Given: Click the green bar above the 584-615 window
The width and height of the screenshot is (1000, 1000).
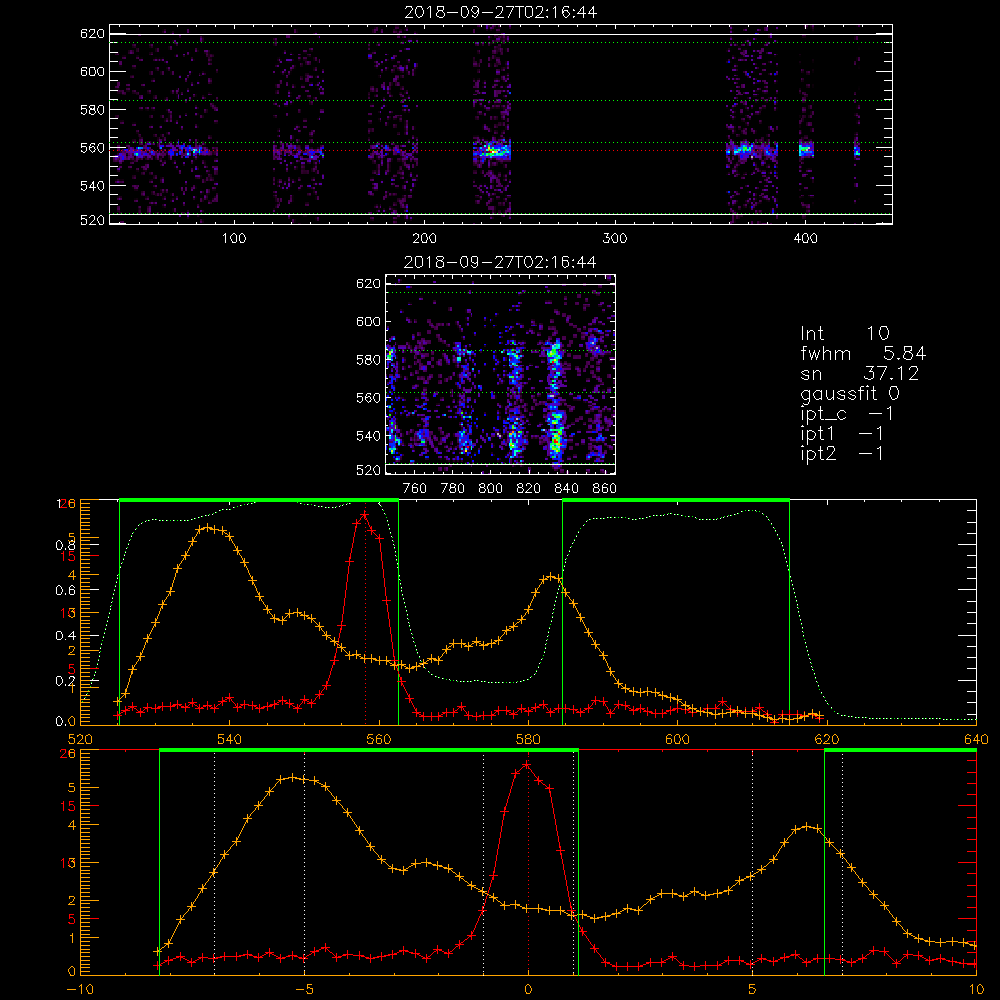Looking at the screenshot, I should pos(676,501).
